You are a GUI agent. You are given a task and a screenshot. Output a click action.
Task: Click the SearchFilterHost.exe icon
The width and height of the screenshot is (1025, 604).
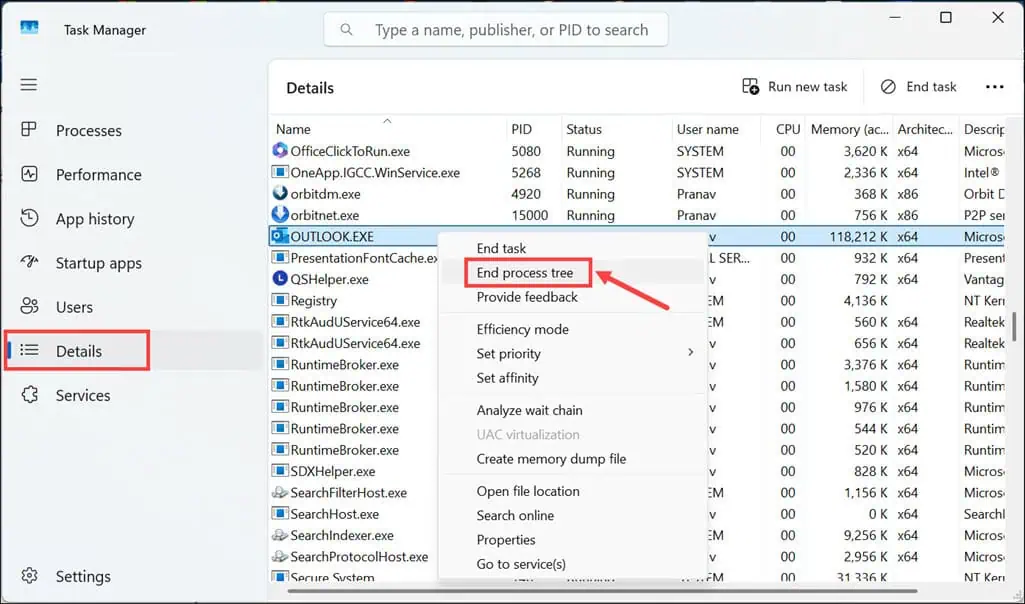pyautogui.click(x=280, y=492)
